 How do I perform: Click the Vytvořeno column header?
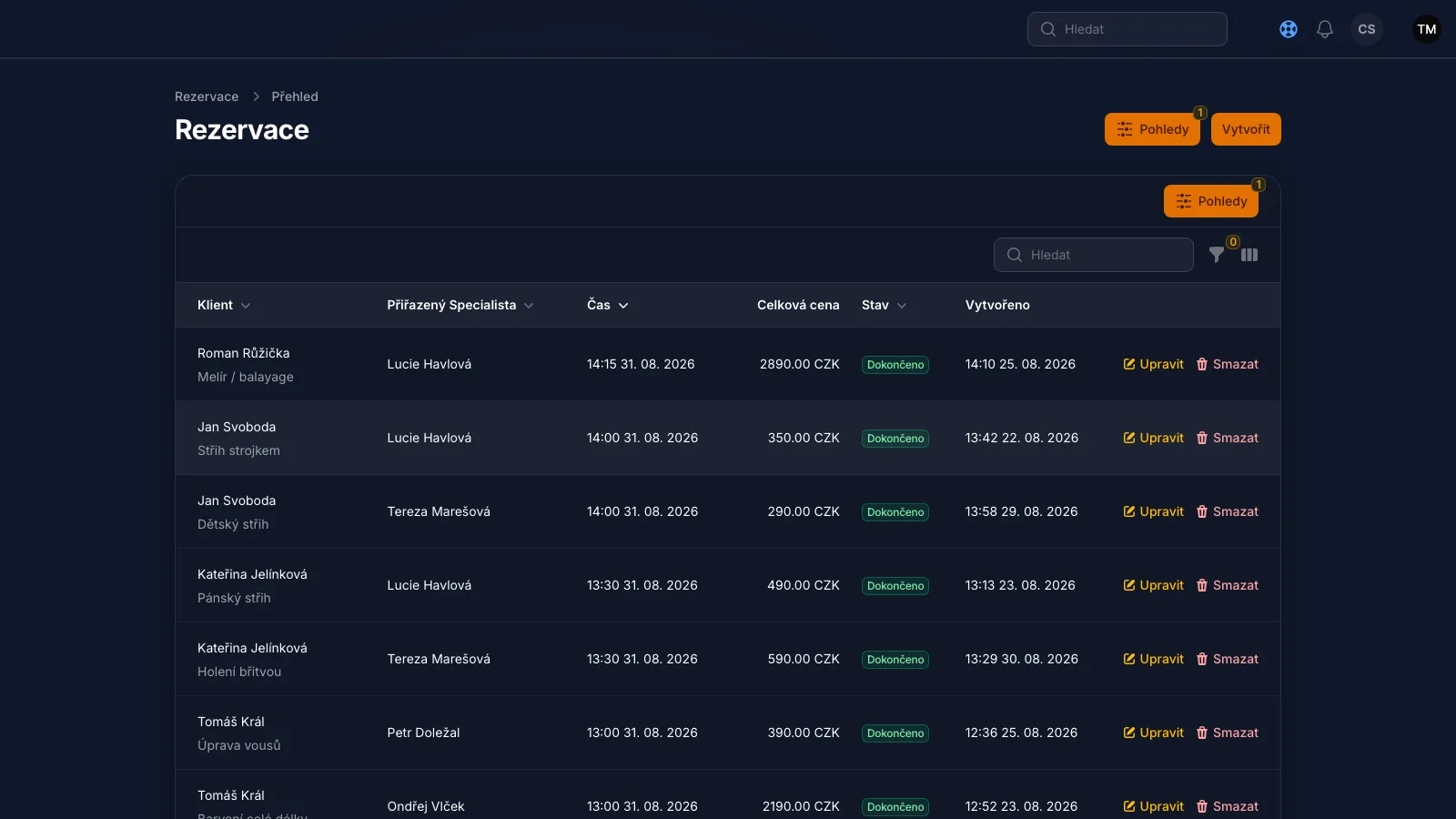[997, 305]
